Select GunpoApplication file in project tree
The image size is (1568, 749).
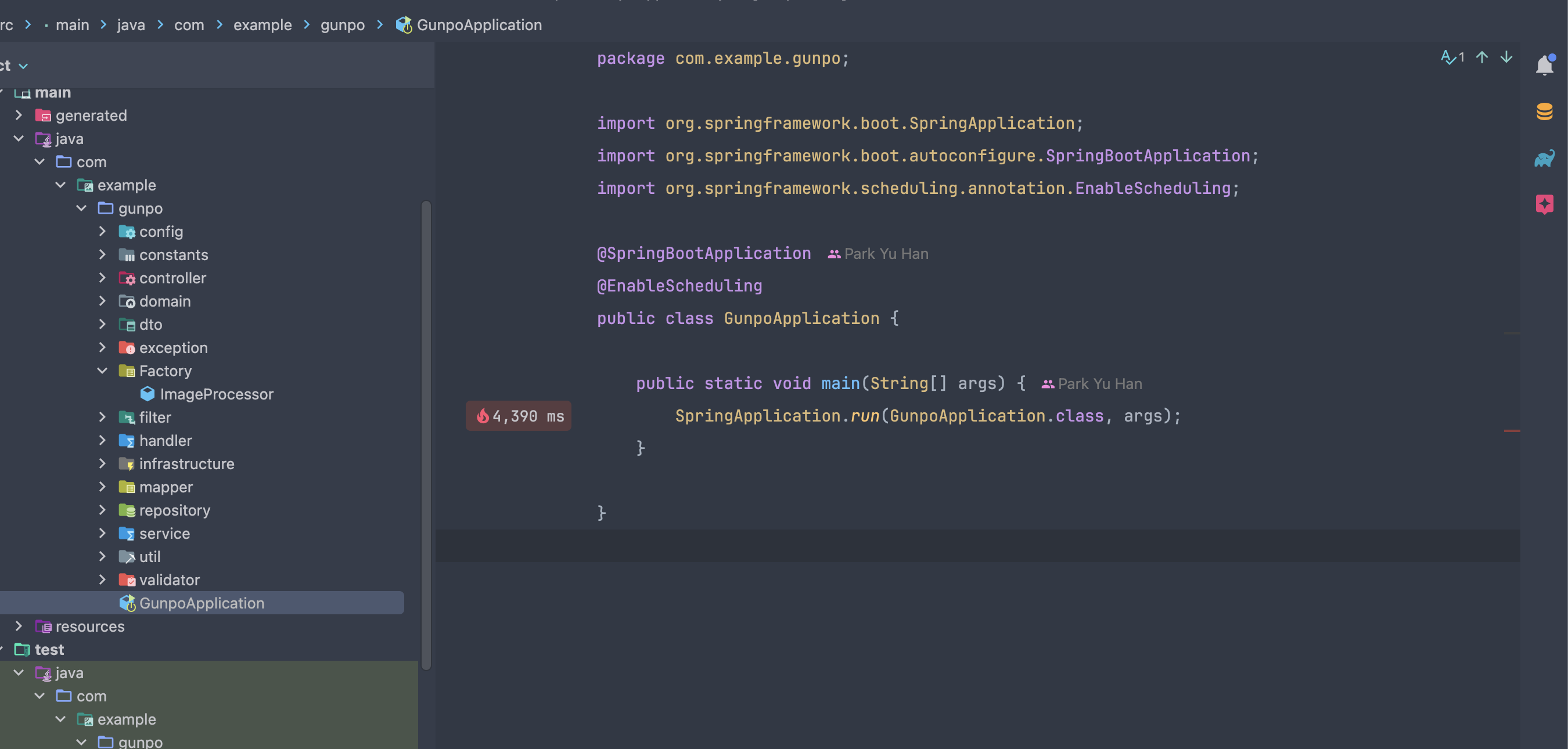coord(202,603)
